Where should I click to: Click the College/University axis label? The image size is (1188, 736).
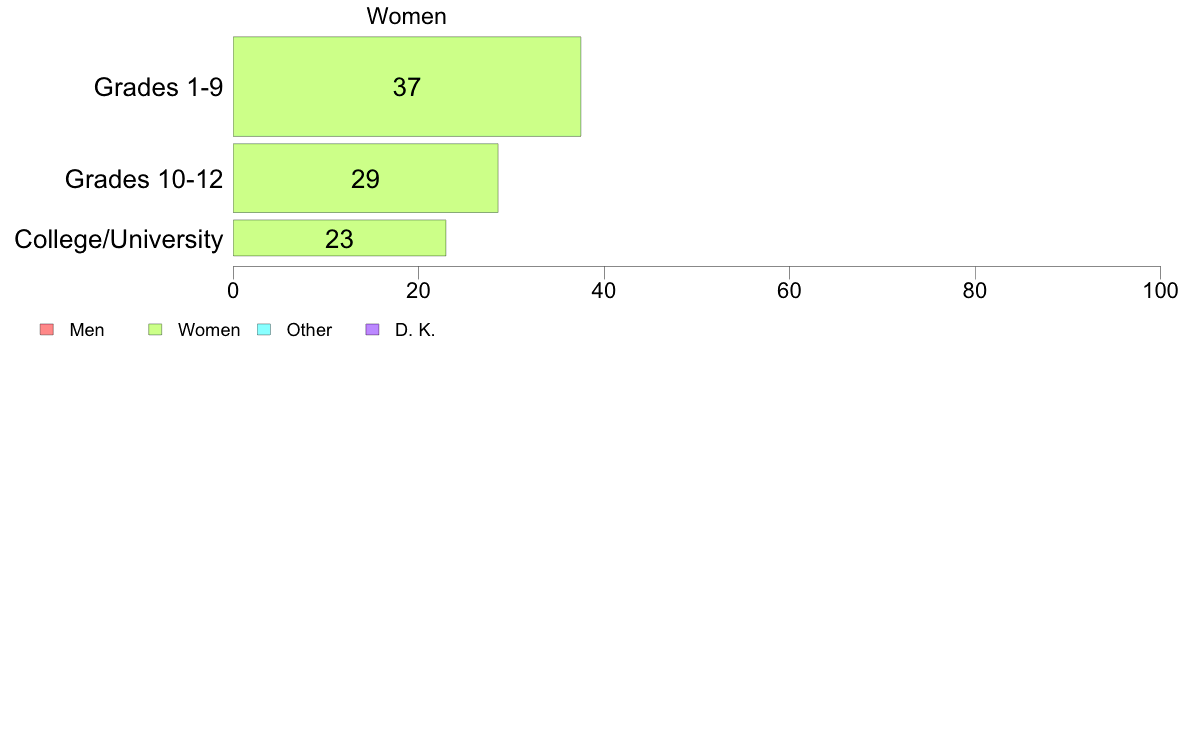(x=119, y=240)
